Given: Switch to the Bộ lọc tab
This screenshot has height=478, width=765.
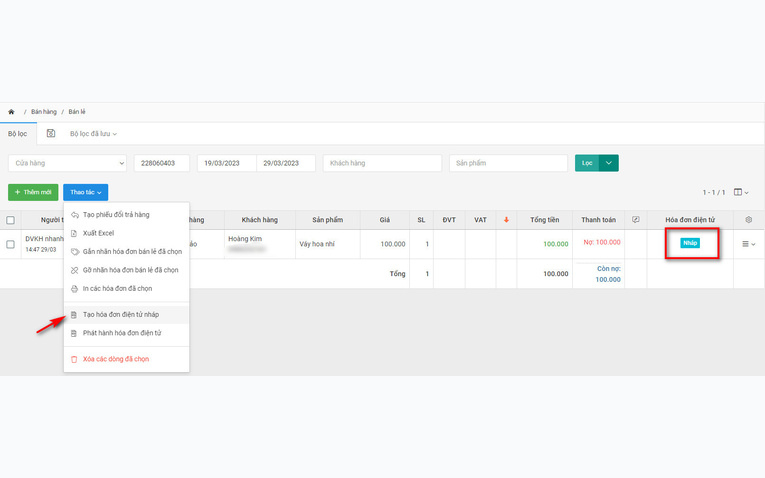Looking at the screenshot, I should tap(18, 134).
